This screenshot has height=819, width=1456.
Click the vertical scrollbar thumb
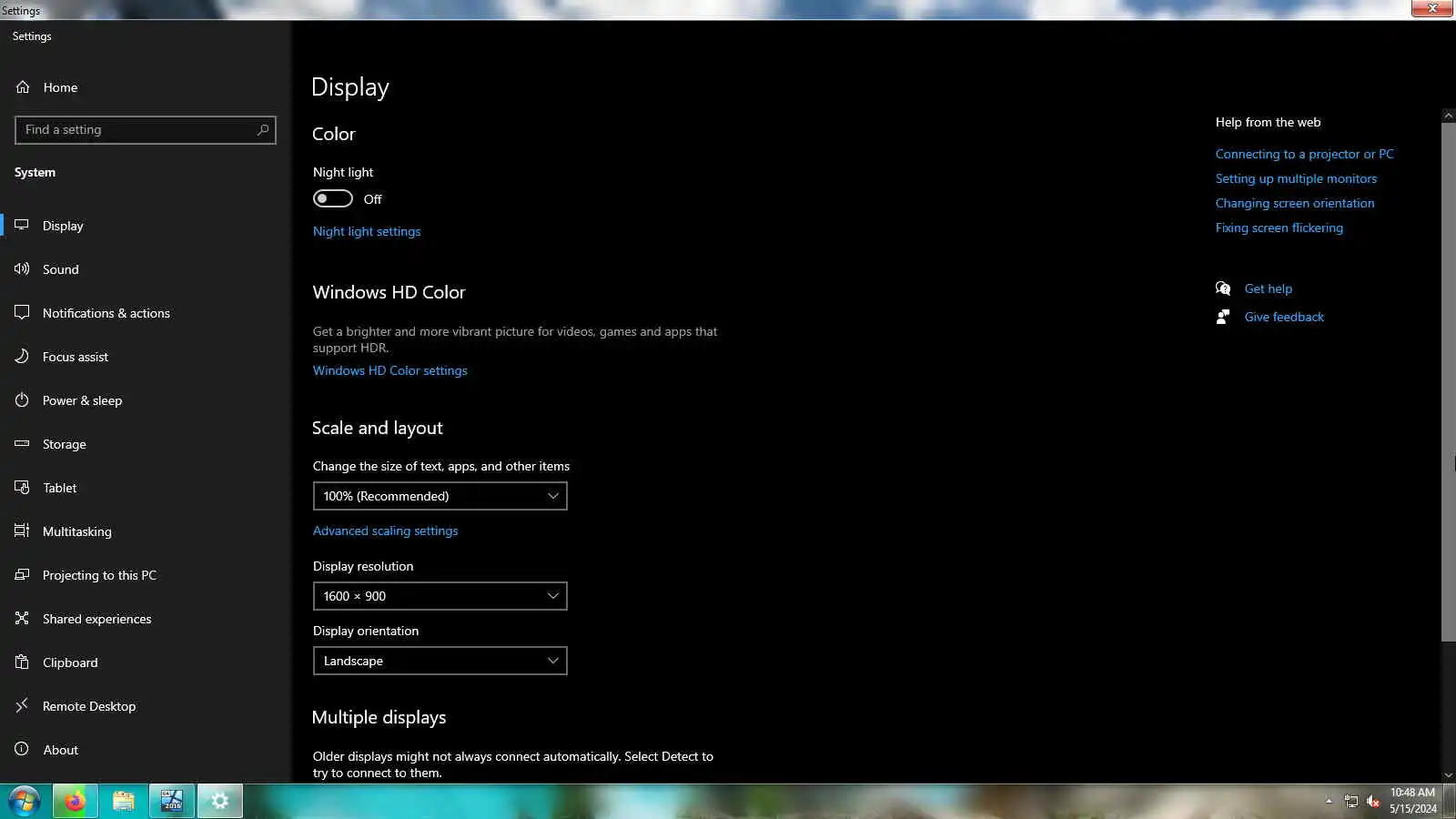point(1449,382)
